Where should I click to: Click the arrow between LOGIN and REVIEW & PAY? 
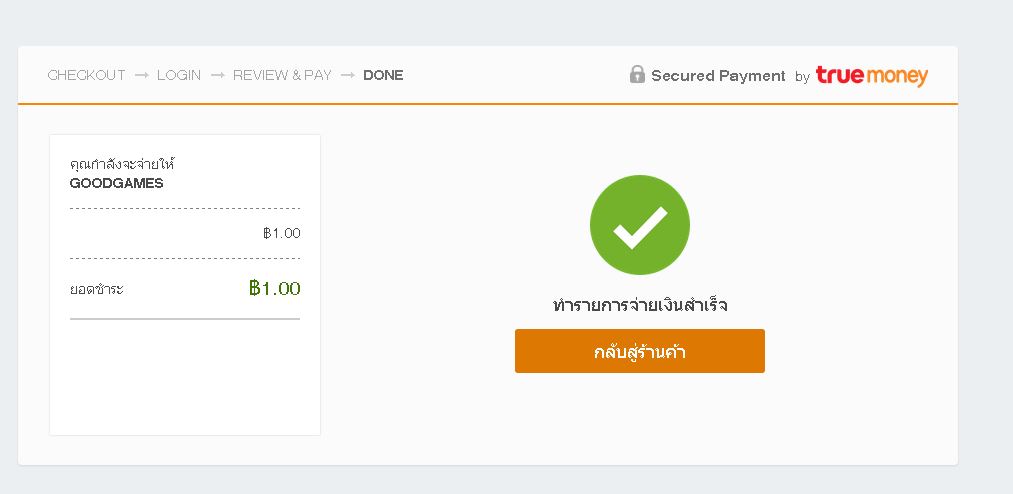point(218,76)
